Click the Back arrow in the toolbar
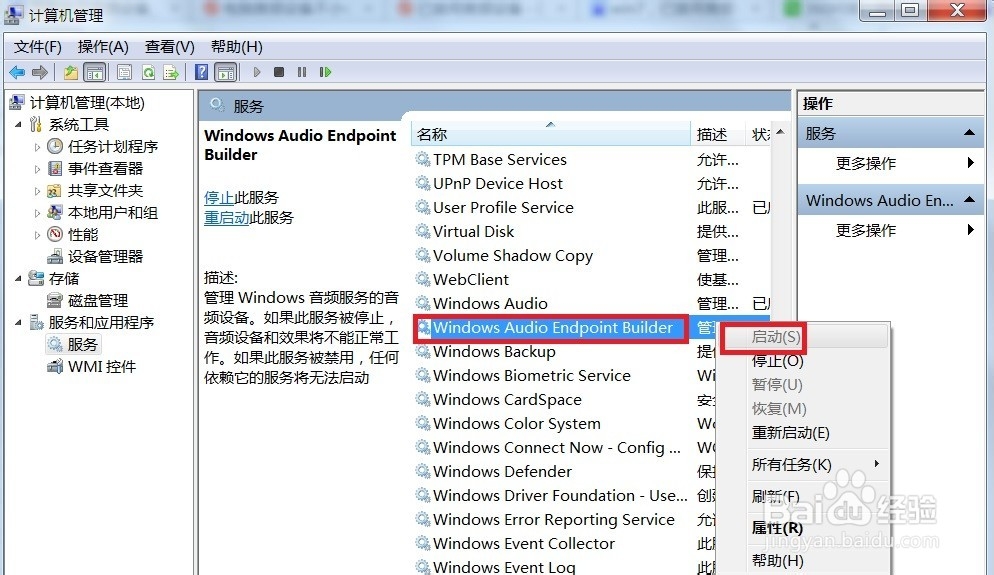994x575 pixels. pos(17,72)
